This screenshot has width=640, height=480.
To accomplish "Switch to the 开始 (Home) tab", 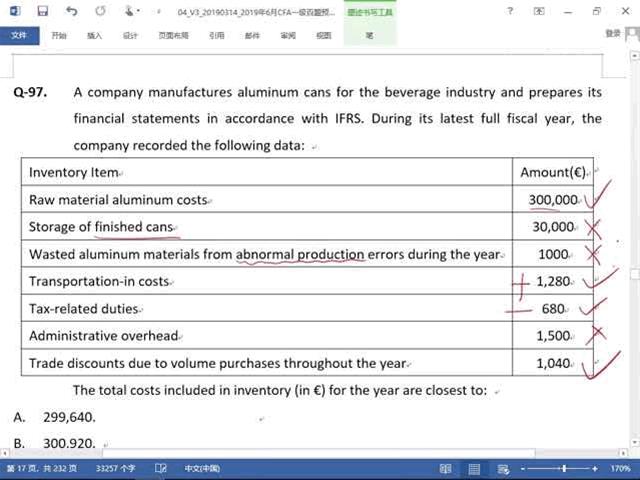I will coord(59,36).
